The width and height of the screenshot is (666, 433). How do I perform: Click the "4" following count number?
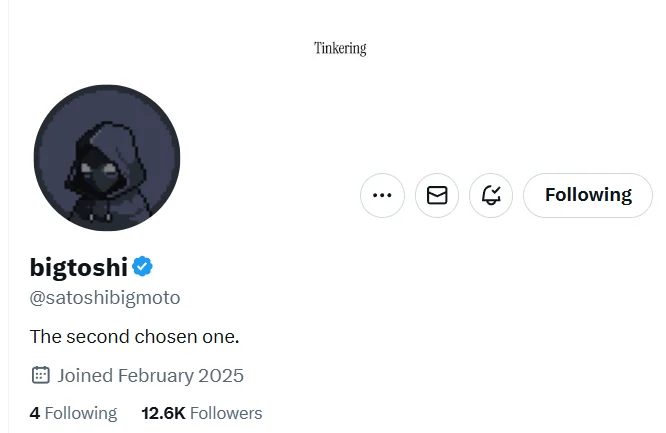tap(35, 413)
